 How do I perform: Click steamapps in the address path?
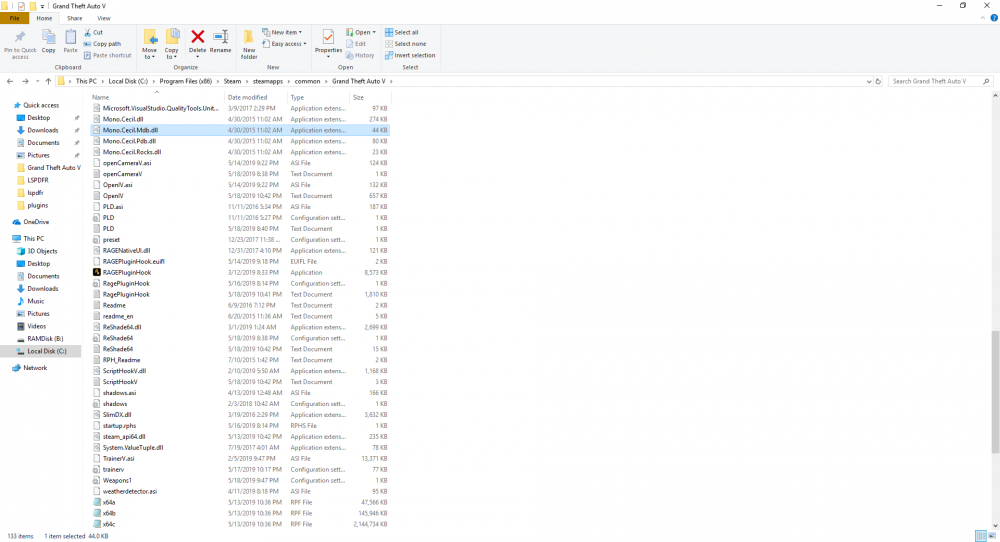268,82
